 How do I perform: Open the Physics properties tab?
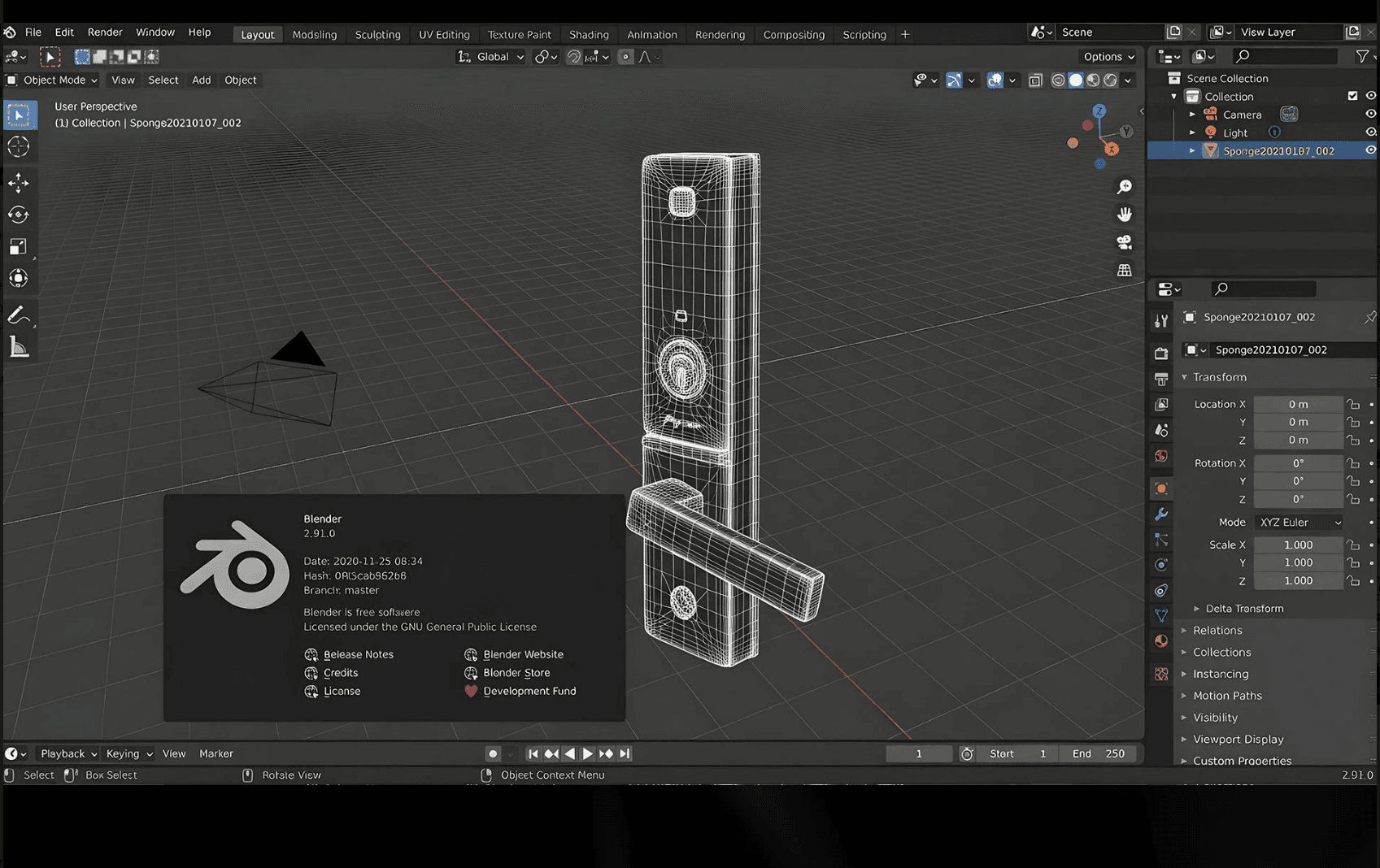(x=1161, y=565)
